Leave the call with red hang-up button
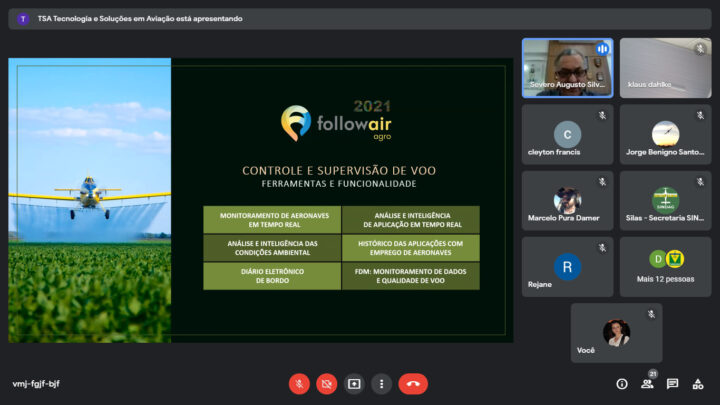Image resolution: width=720 pixels, height=405 pixels. tap(413, 383)
